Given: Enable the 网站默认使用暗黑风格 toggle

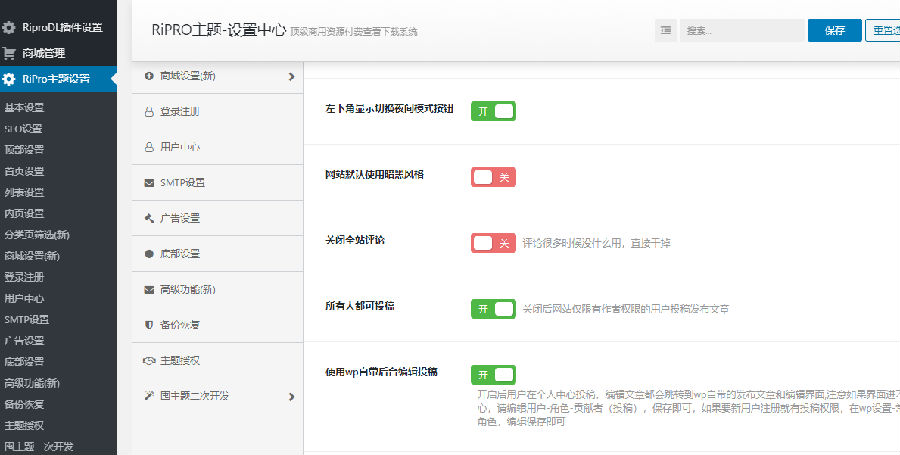Looking at the screenshot, I should click(x=493, y=177).
